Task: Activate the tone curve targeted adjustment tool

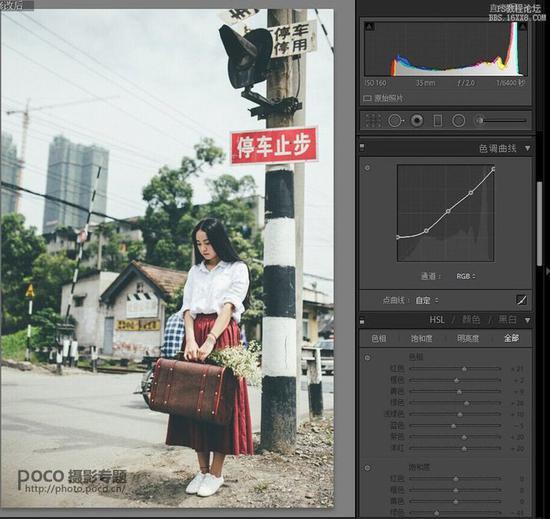Action: [367, 168]
